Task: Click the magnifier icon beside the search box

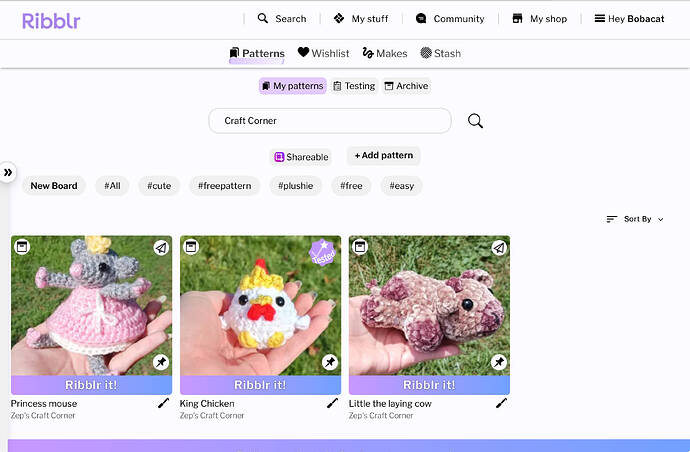Action: tap(475, 121)
